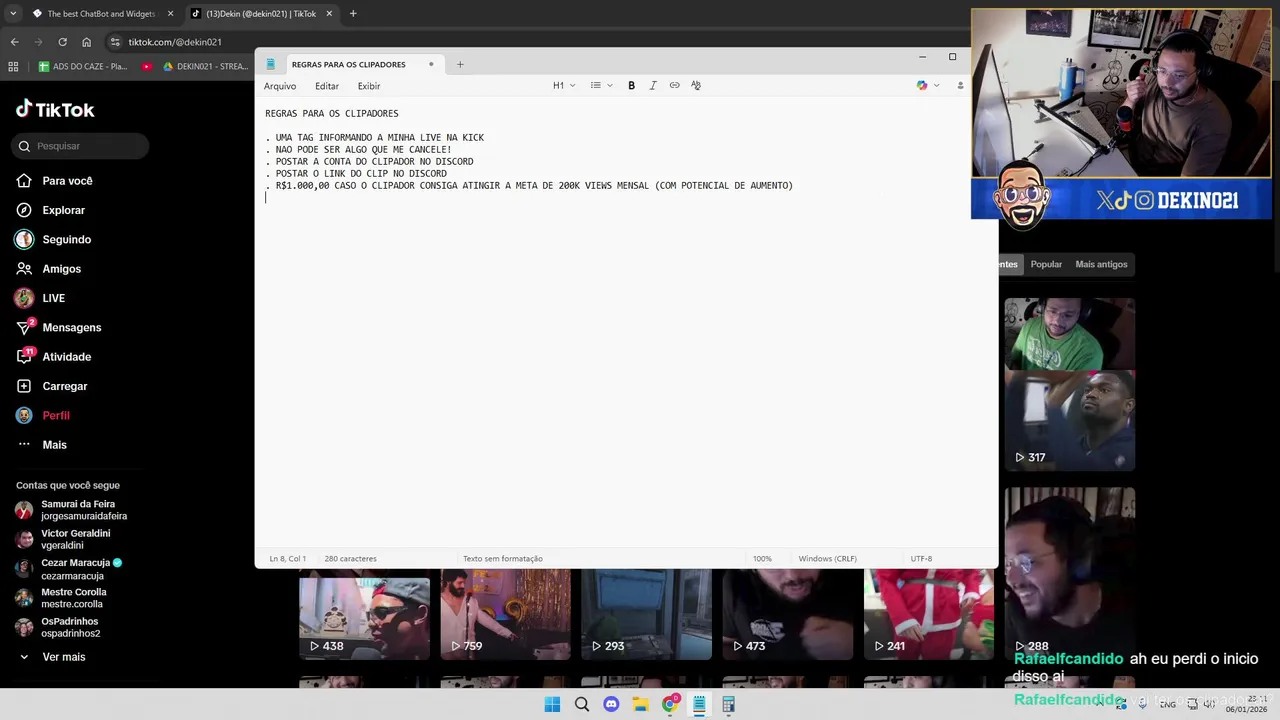1280x720 pixels.
Task: Open the Arquivo menu
Action: point(280,86)
